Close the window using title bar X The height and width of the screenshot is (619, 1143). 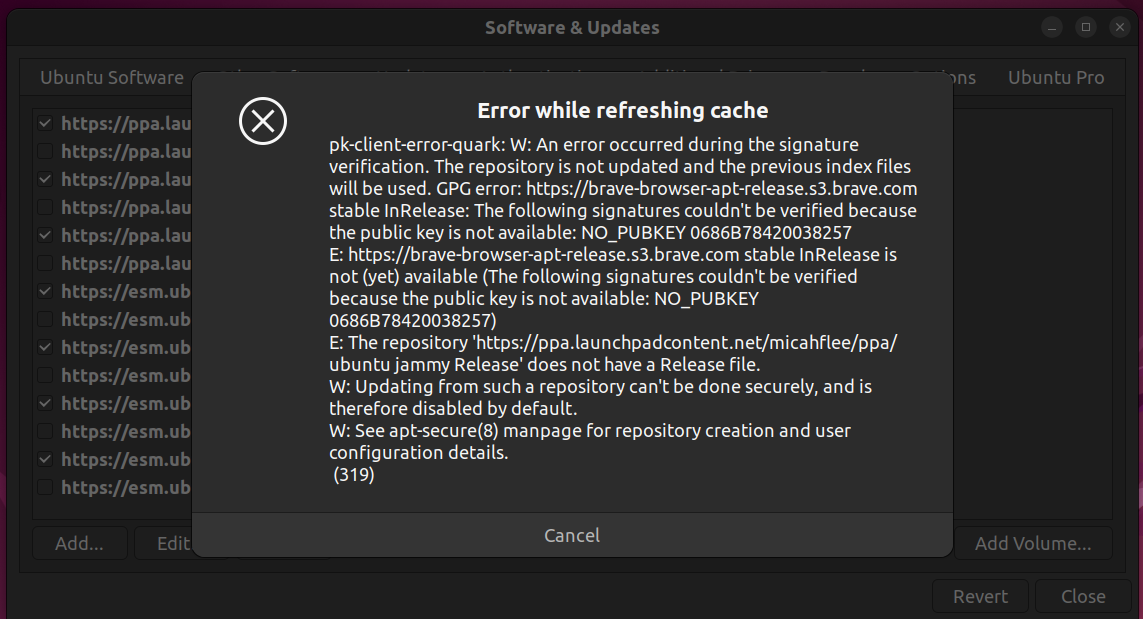(x=1120, y=28)
